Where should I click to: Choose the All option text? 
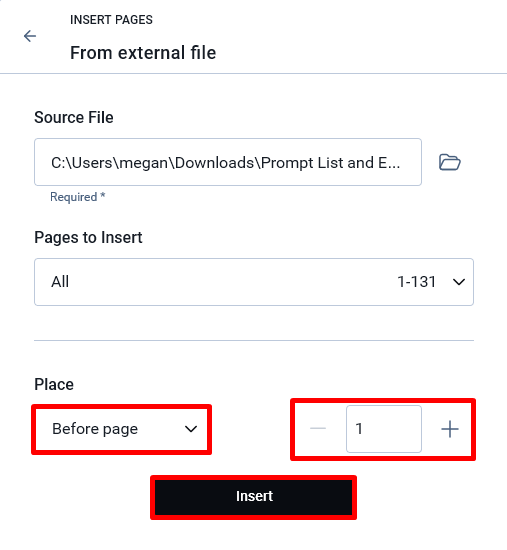click(x=60, y=282)
